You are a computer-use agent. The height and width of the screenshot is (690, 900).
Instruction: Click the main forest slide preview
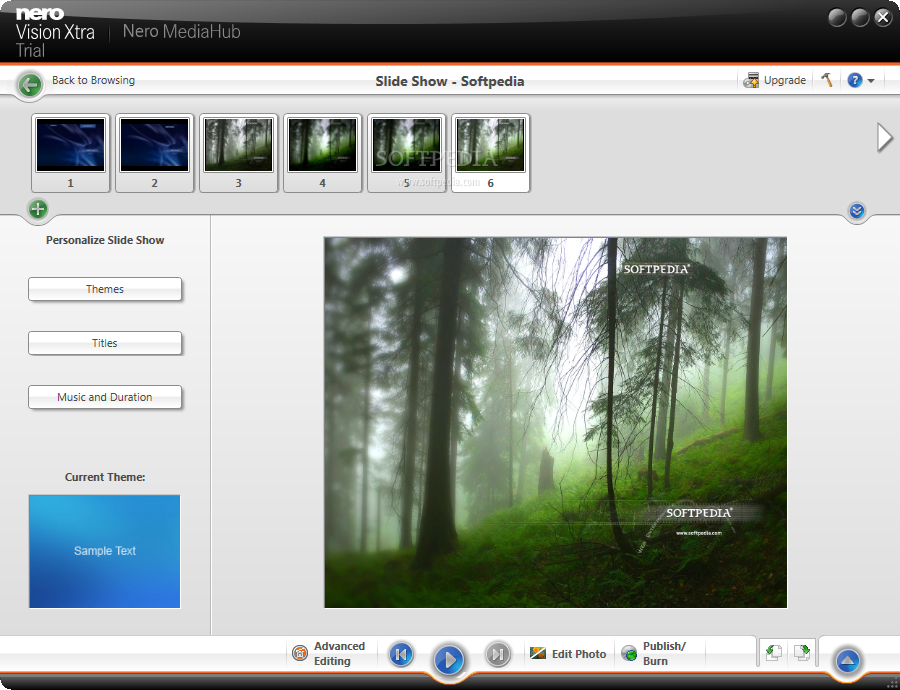click(x=555, y=422)
